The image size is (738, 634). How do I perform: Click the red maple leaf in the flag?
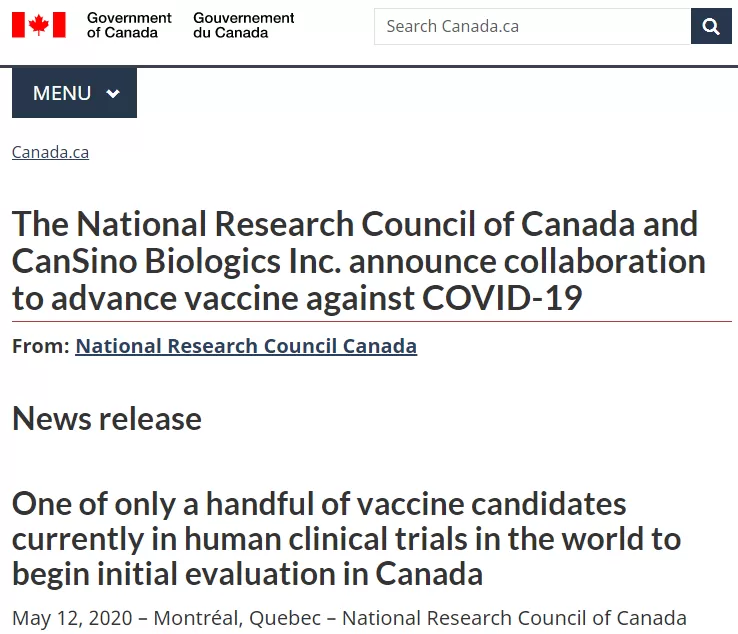pos(39,24)
